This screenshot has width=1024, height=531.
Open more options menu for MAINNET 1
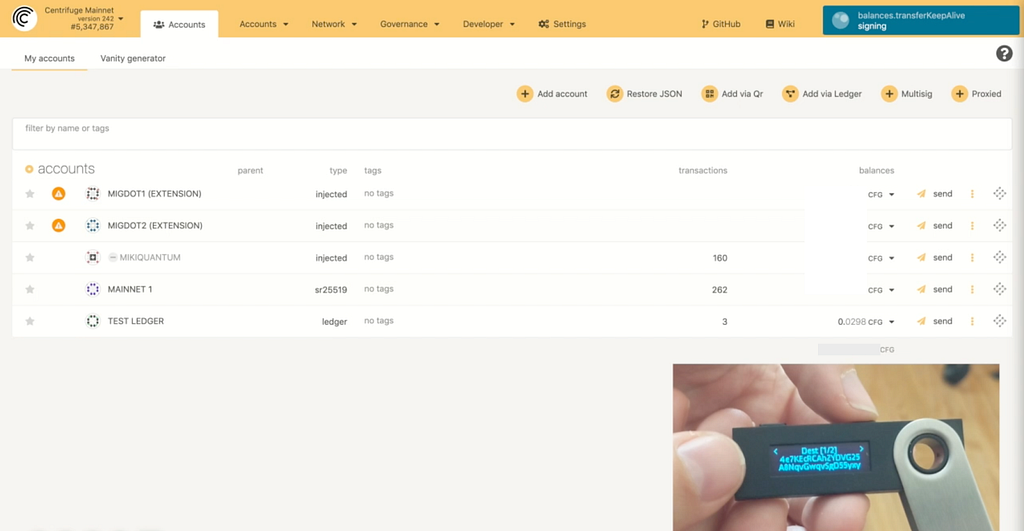972,289
